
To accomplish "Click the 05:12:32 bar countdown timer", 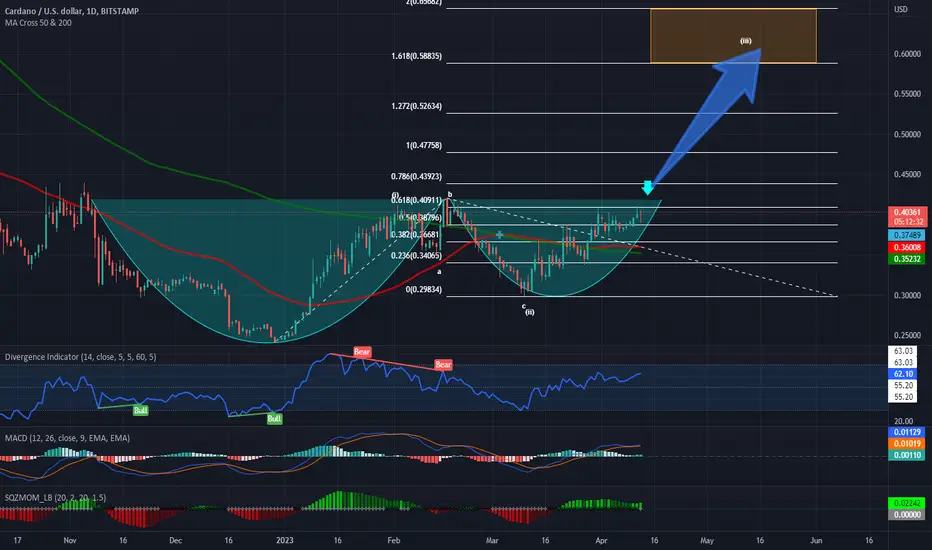I will (909, 222).
